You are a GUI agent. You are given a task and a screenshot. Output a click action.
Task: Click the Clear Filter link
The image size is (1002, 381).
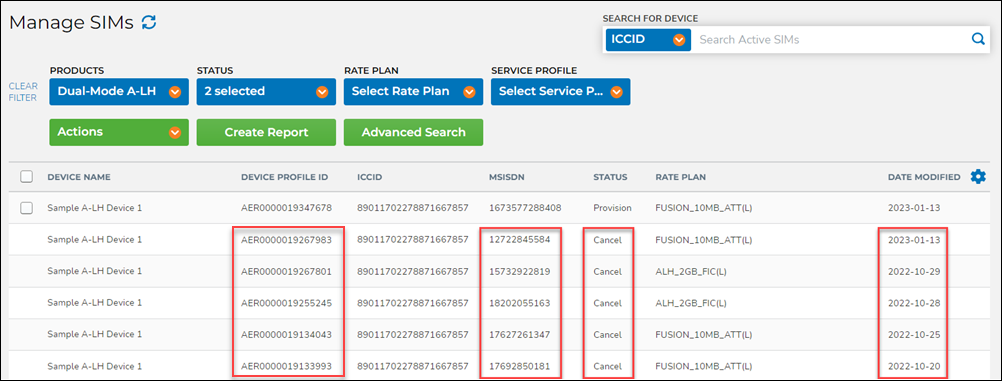click(24, 92)
